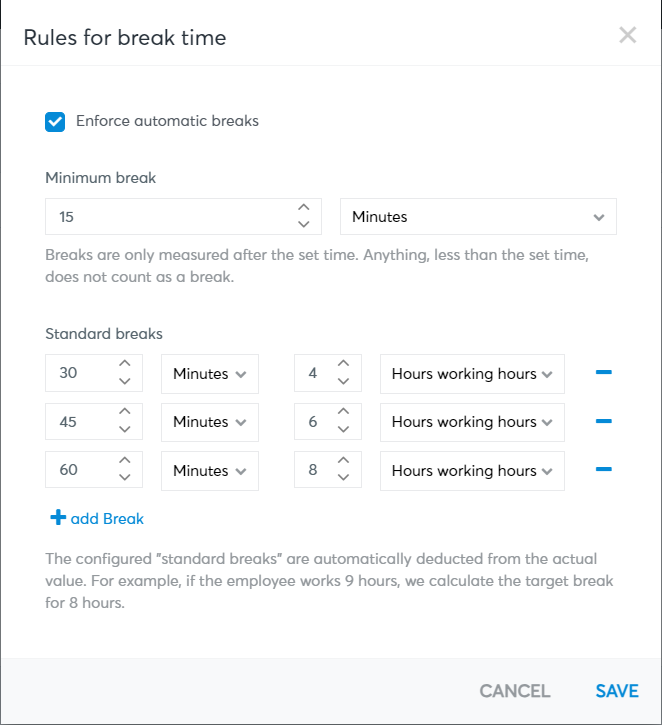The height and width of the screenshot is (725, 662).
Task: Decrement the 60 minutes break duration
Action: tap(125, 478)
